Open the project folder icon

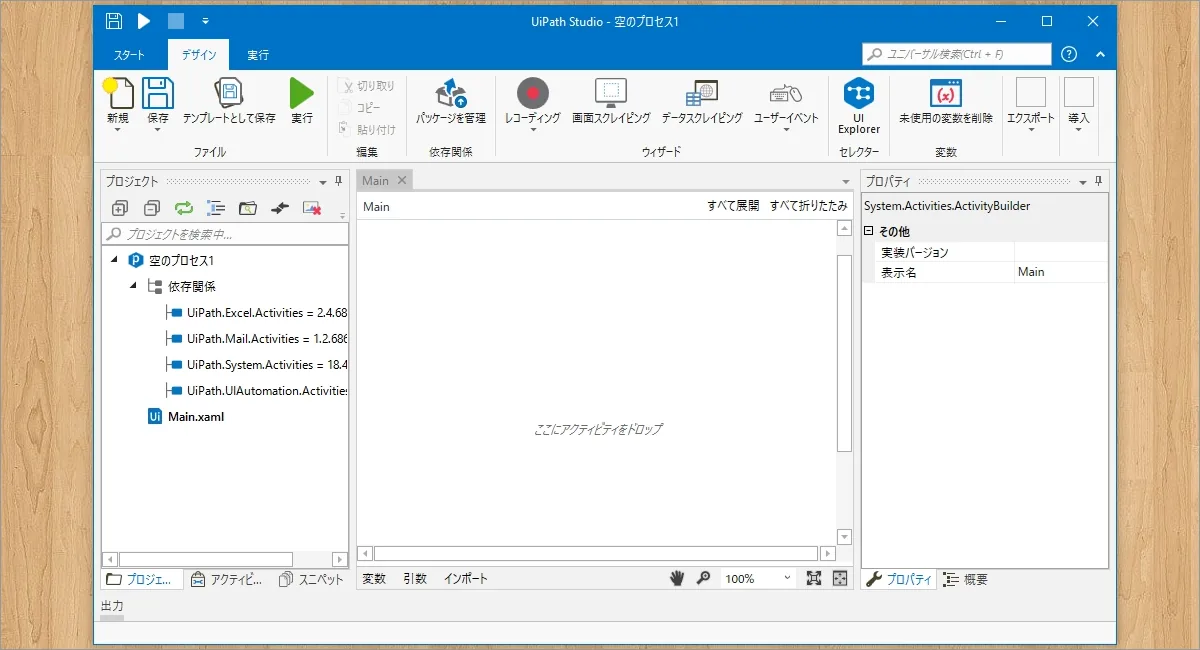[x=247, y=208]
